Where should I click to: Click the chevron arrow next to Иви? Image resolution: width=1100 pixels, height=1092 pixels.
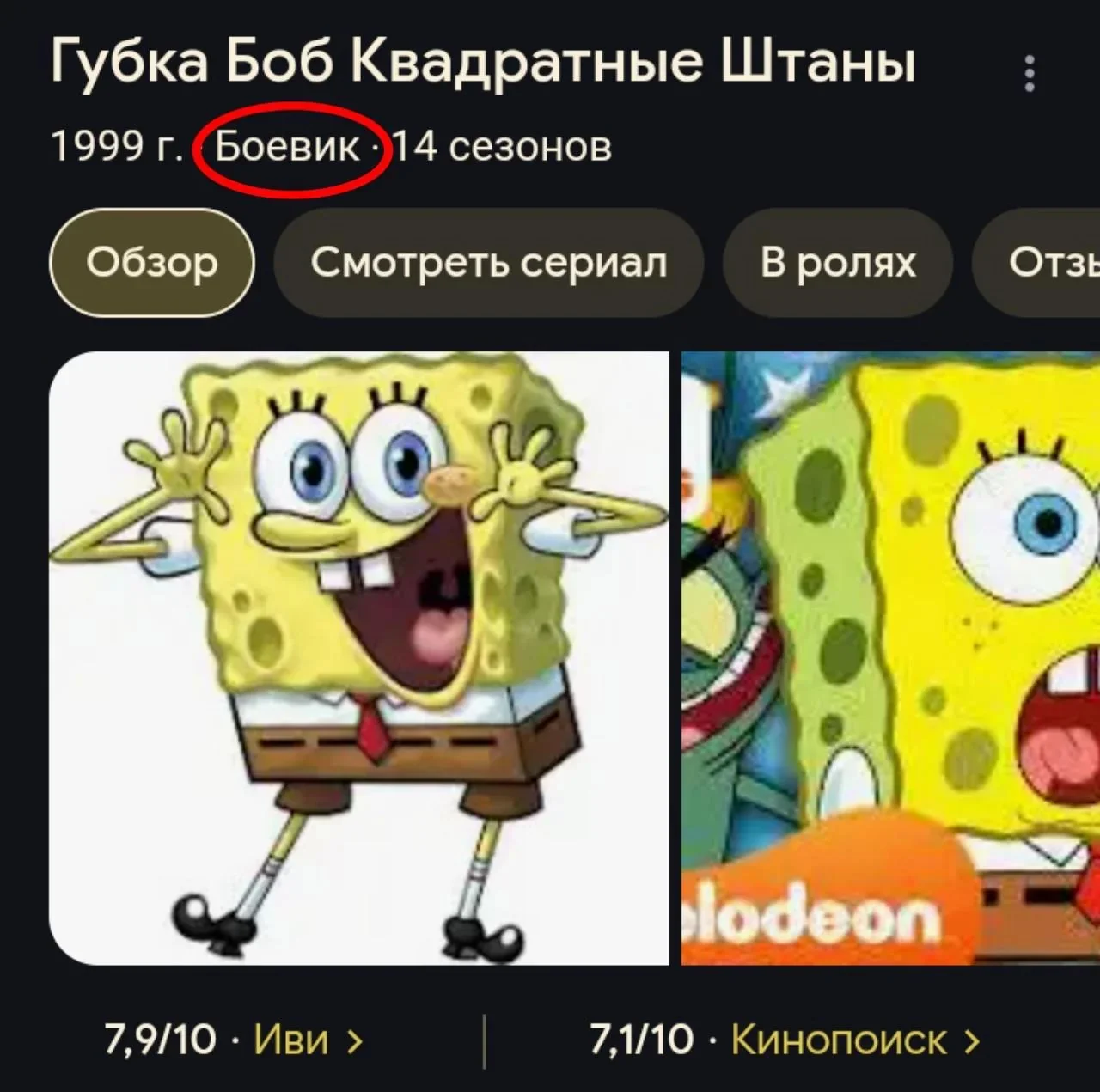tap(354, 1041)
